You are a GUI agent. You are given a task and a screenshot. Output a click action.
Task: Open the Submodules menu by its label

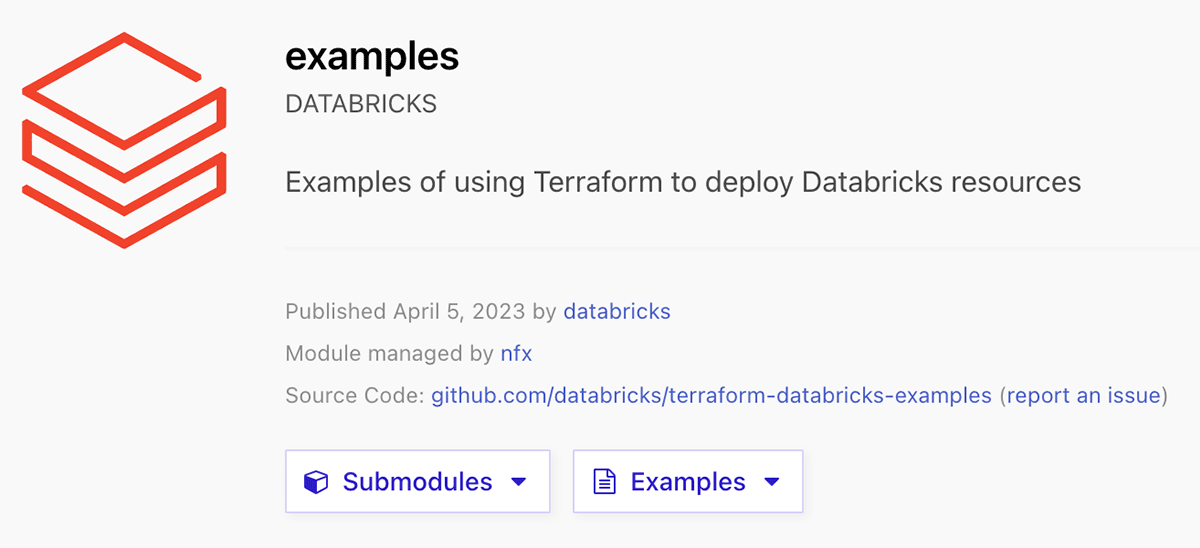(x=417, y=482)
